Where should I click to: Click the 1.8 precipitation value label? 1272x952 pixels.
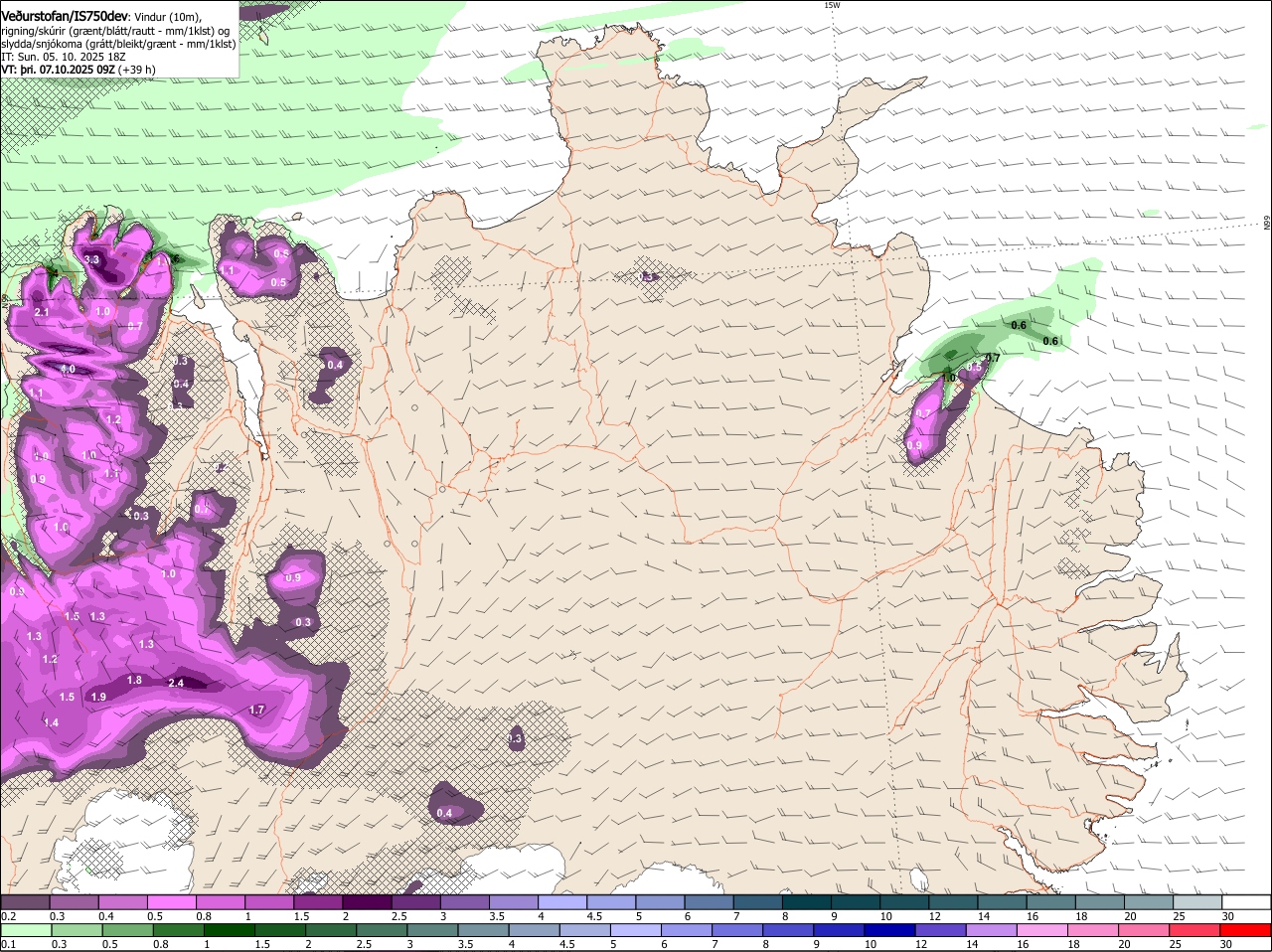[135, 680]
